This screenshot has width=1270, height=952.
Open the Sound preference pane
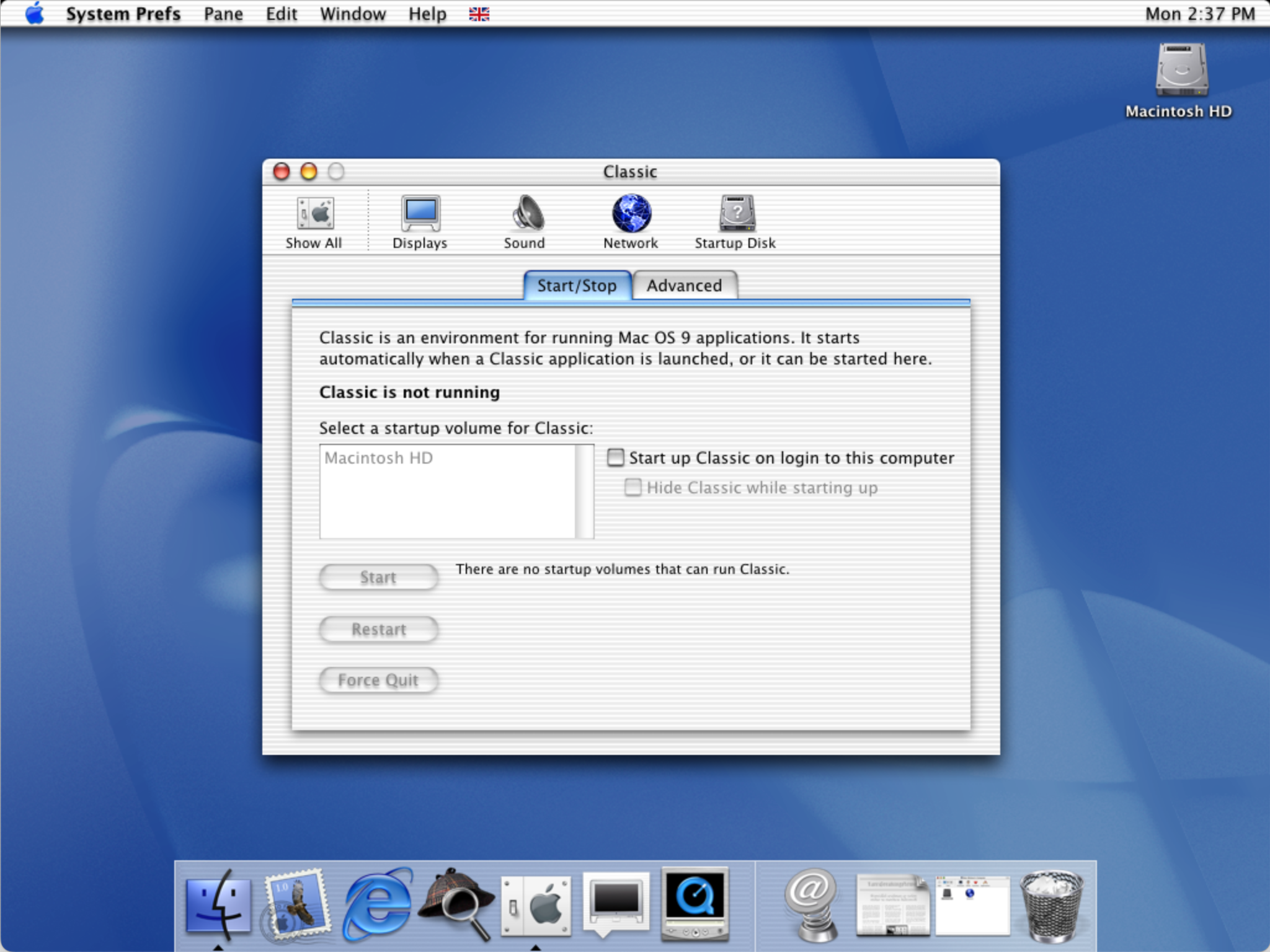tap(526, 214)
